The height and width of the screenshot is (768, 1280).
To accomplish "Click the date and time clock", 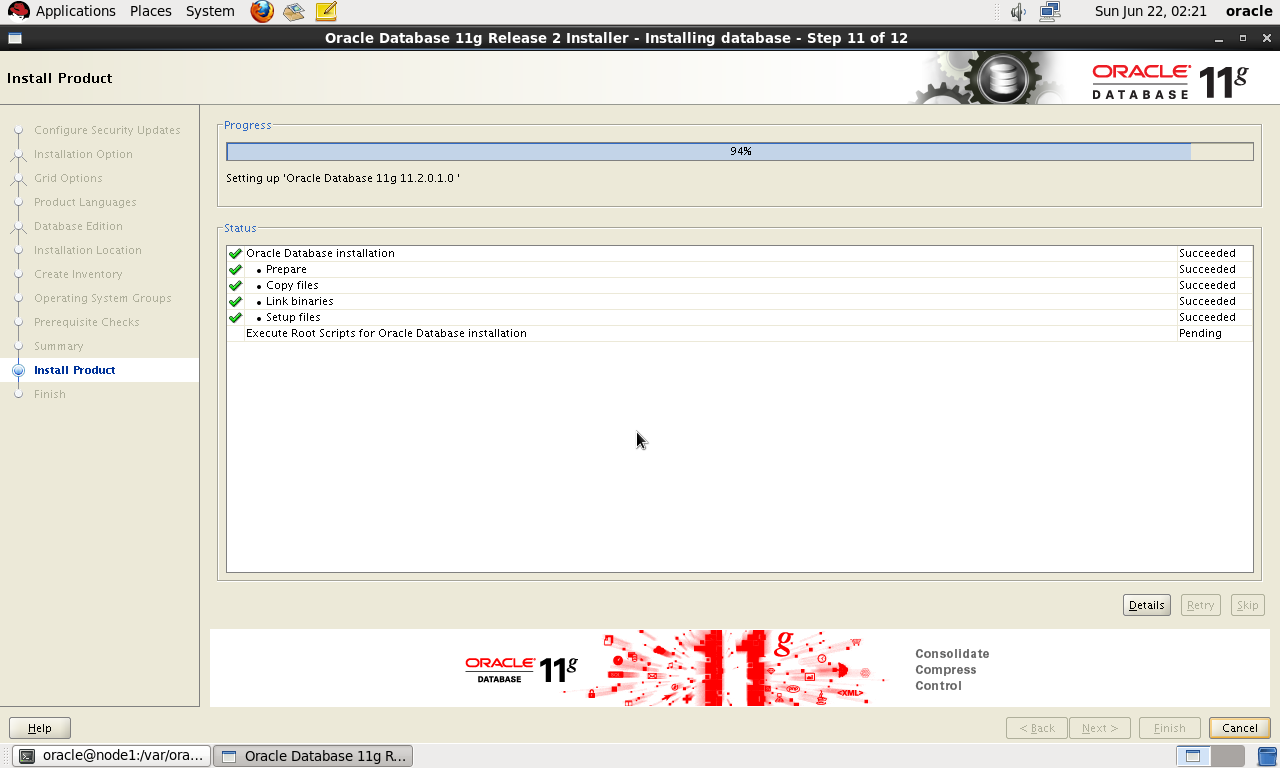I will (1151, 11).
